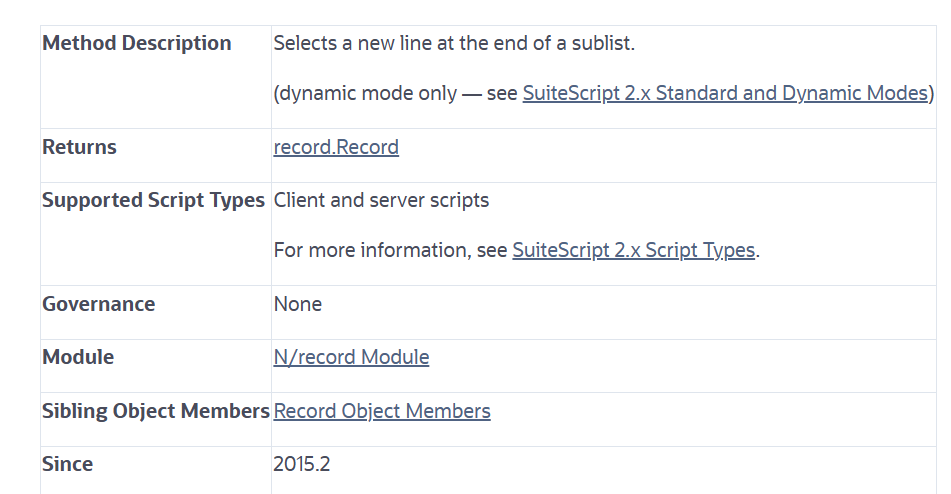The height and width of the screenshot is (494, 951).
Task: Click the Governance value 'None'
Action: 297,304
